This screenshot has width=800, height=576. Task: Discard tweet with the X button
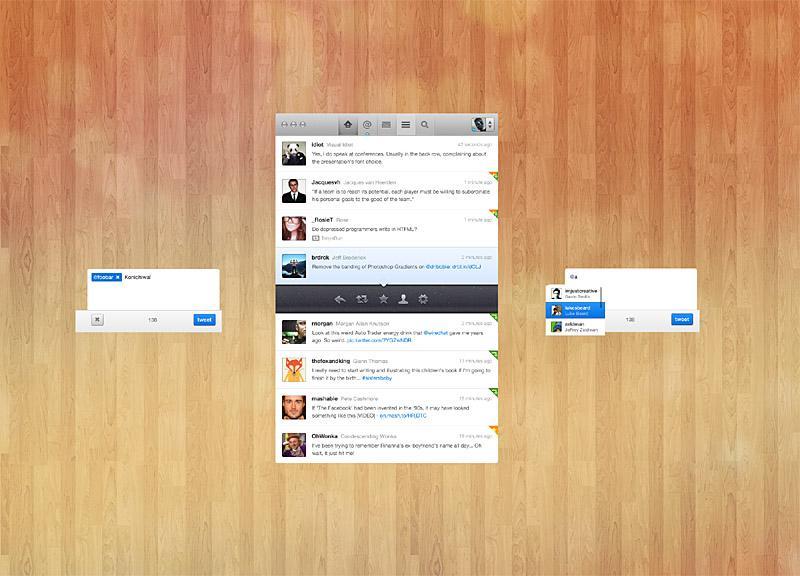(x=97, y=320)
